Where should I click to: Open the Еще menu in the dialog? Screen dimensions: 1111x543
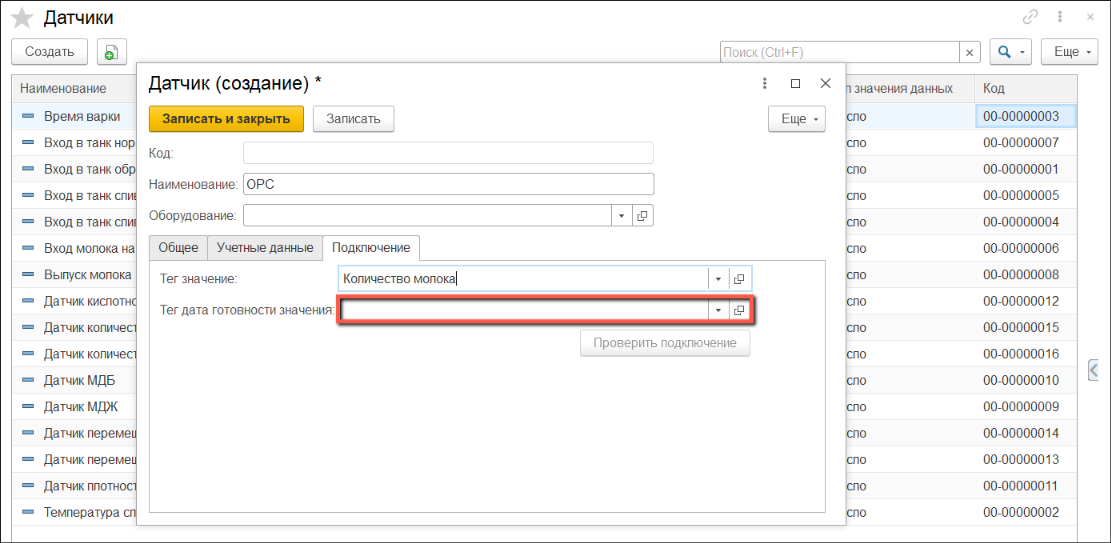tap(796, 119)
